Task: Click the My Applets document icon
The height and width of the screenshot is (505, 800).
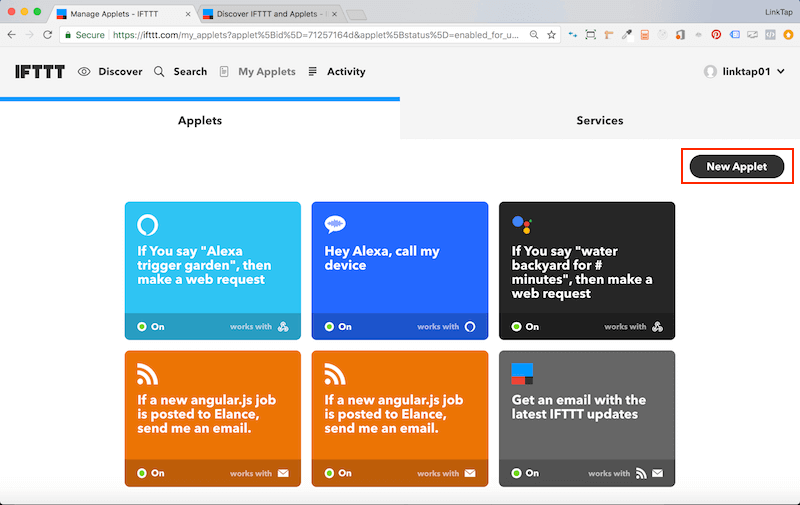Action: click(224, 71)
